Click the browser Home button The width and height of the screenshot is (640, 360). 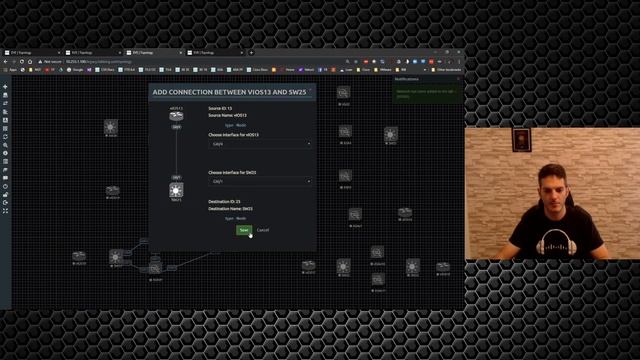30,62
